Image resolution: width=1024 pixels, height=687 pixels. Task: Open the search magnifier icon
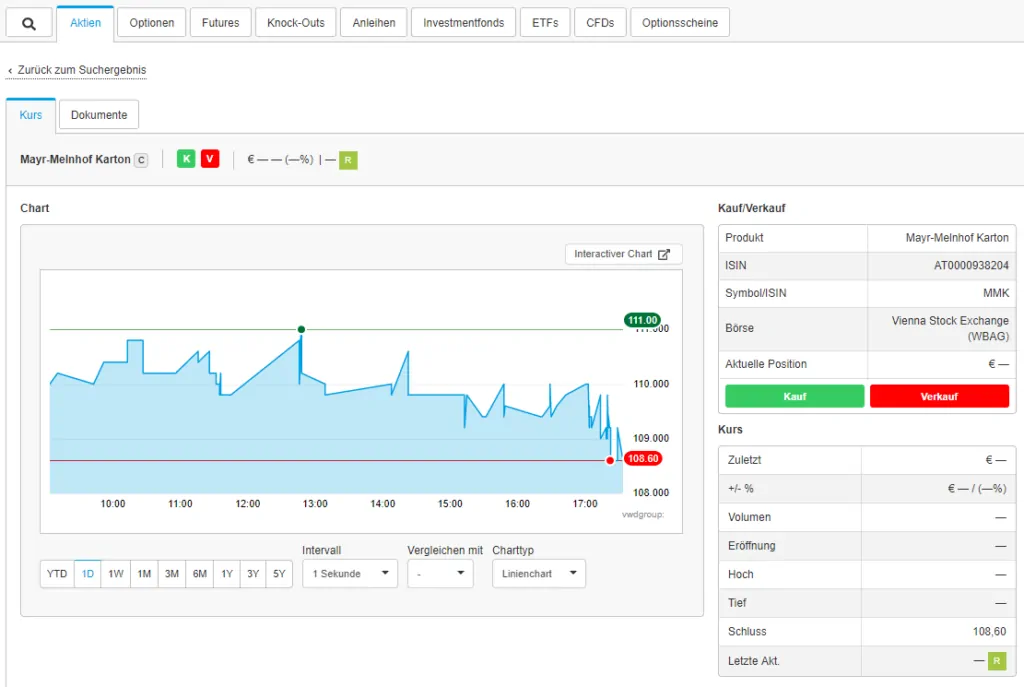click(x=29, y=24)
